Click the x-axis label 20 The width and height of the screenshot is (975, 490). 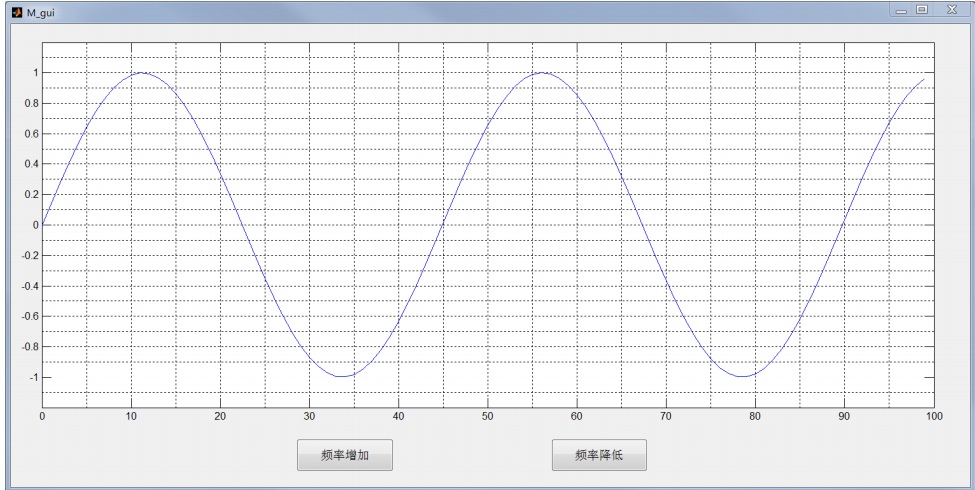tap(220, 416)
